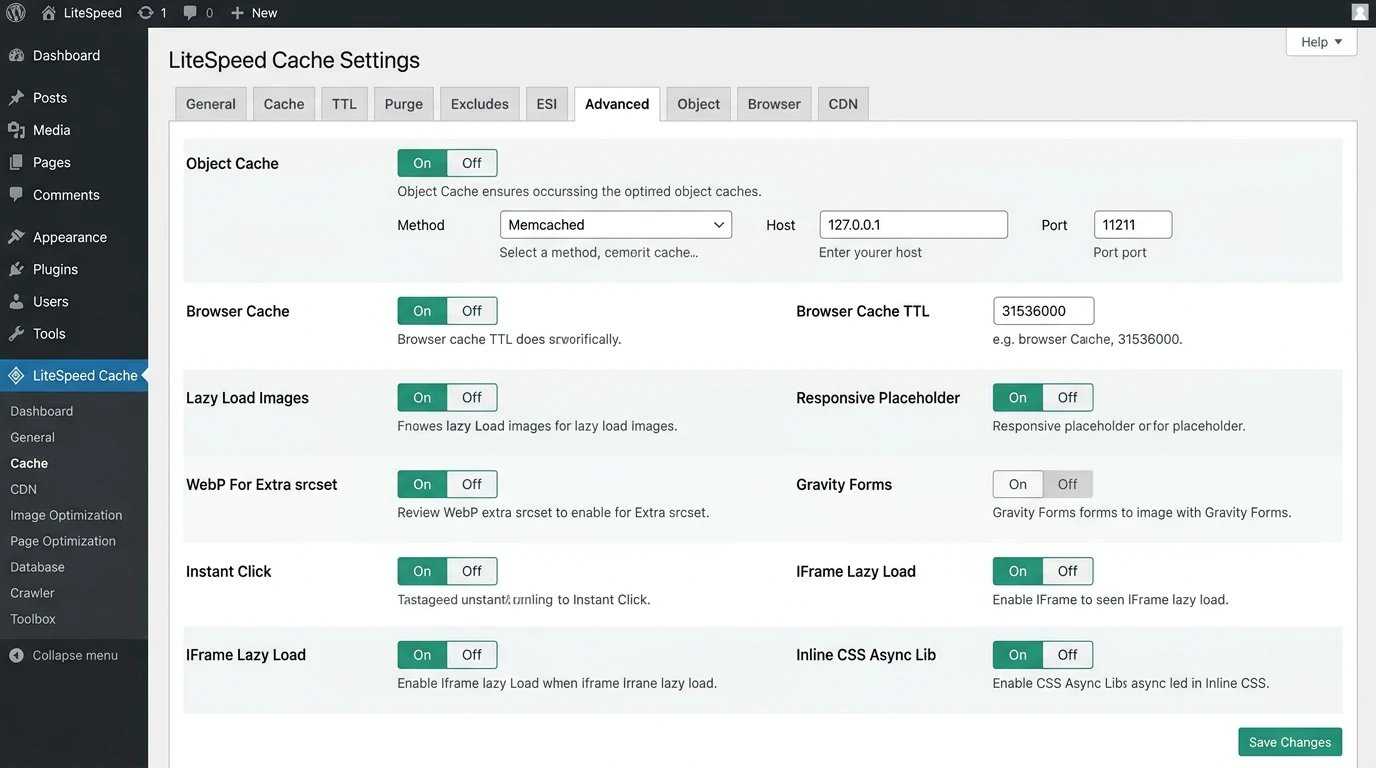Click the Port input field 11211
The width and height of the screenshot is (1376, 768).
[x=1132, y=225]
